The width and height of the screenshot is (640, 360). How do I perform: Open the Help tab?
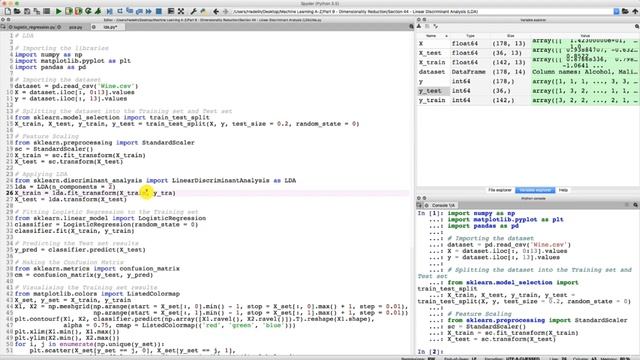563,190
